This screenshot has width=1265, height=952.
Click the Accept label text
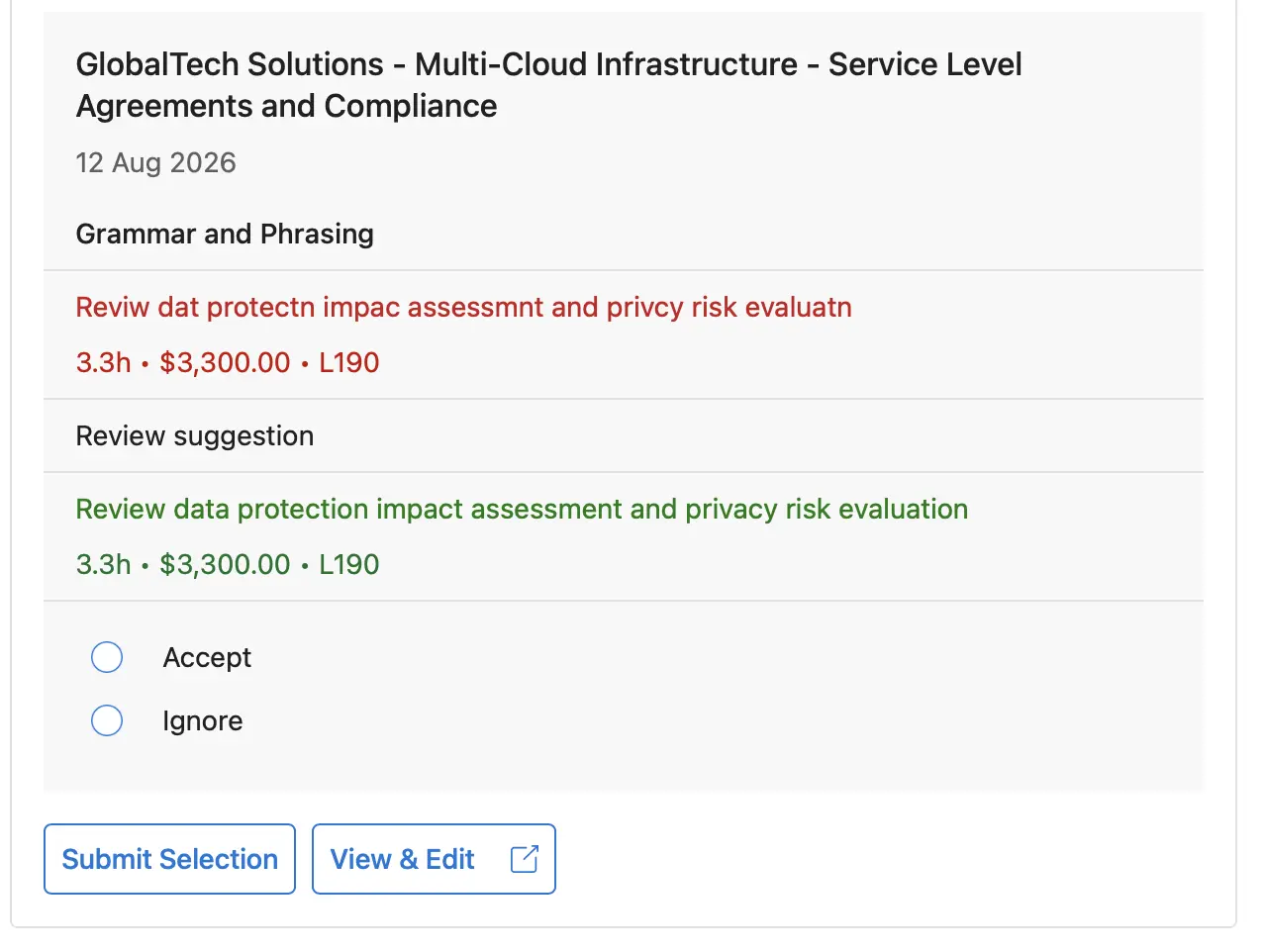click(x=207, y=658)
